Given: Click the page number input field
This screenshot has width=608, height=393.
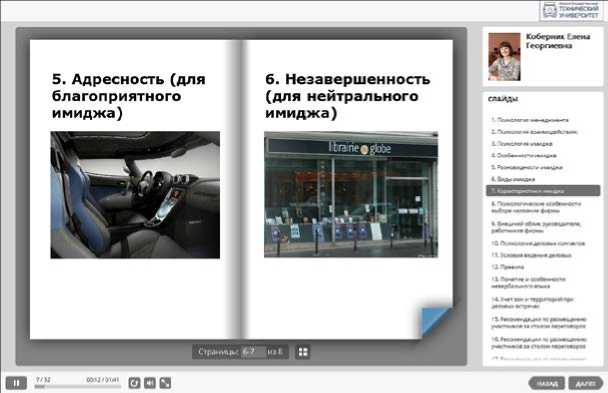Looking at the screenshot, I should click(253, 352).
